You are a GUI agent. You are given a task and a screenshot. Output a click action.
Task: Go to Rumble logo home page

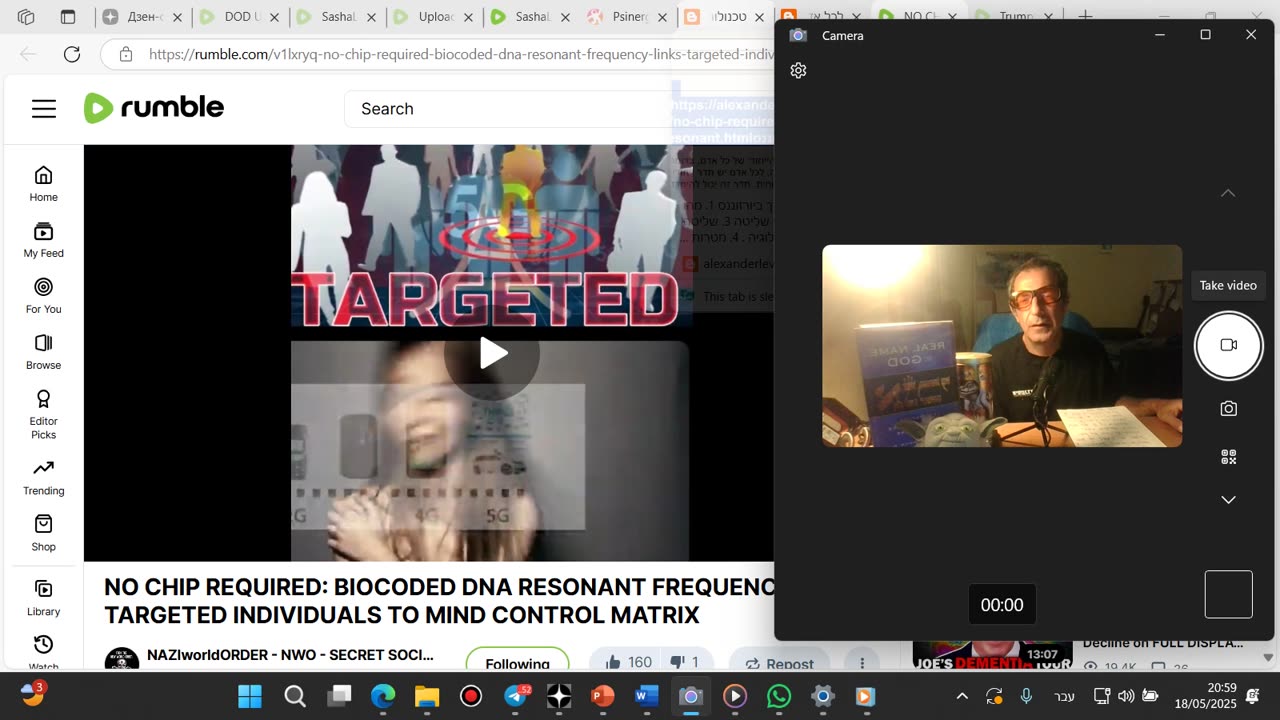pos(154,108)
